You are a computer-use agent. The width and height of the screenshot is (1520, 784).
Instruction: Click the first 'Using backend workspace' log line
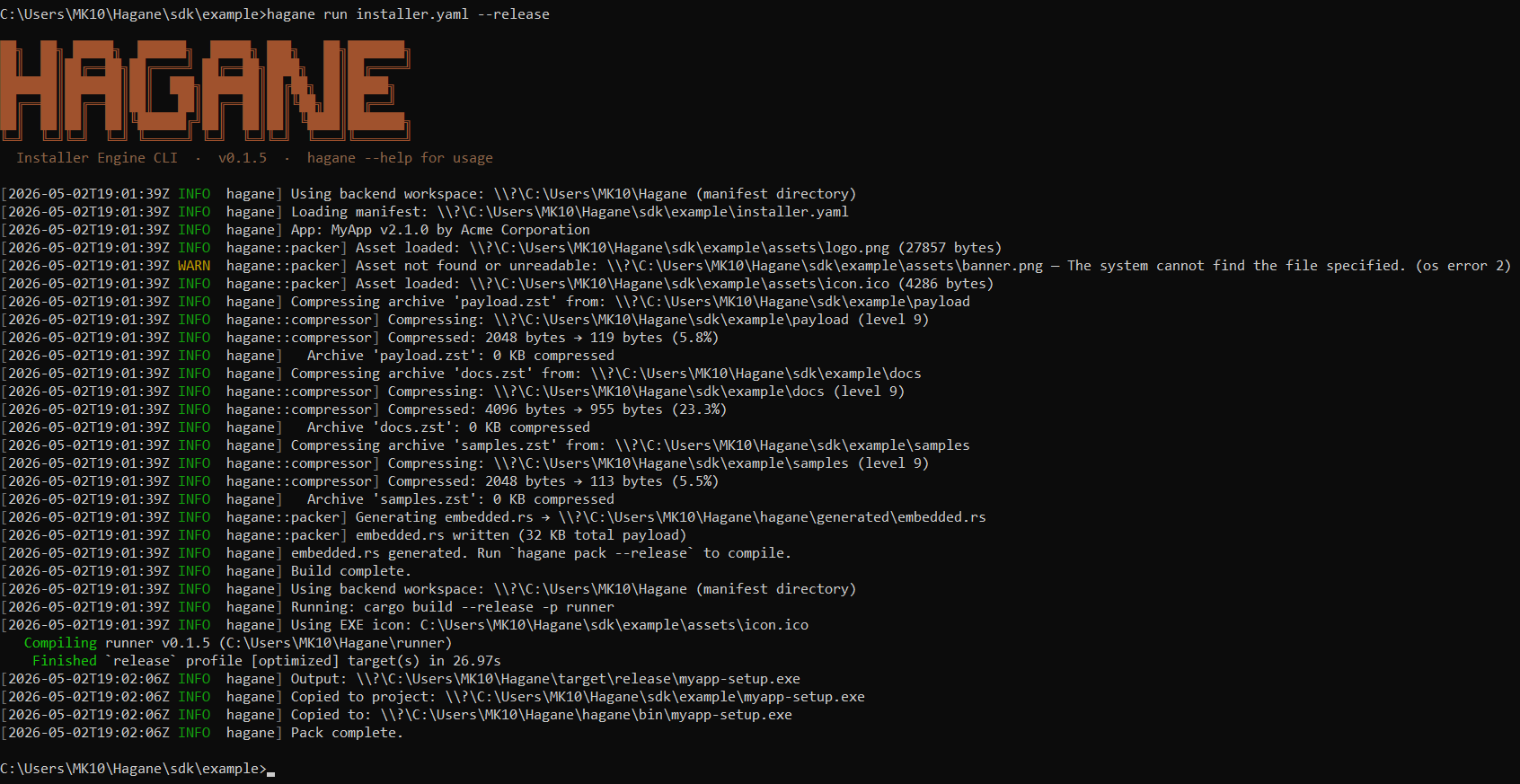pyautogui.click(x=429, y=194)
